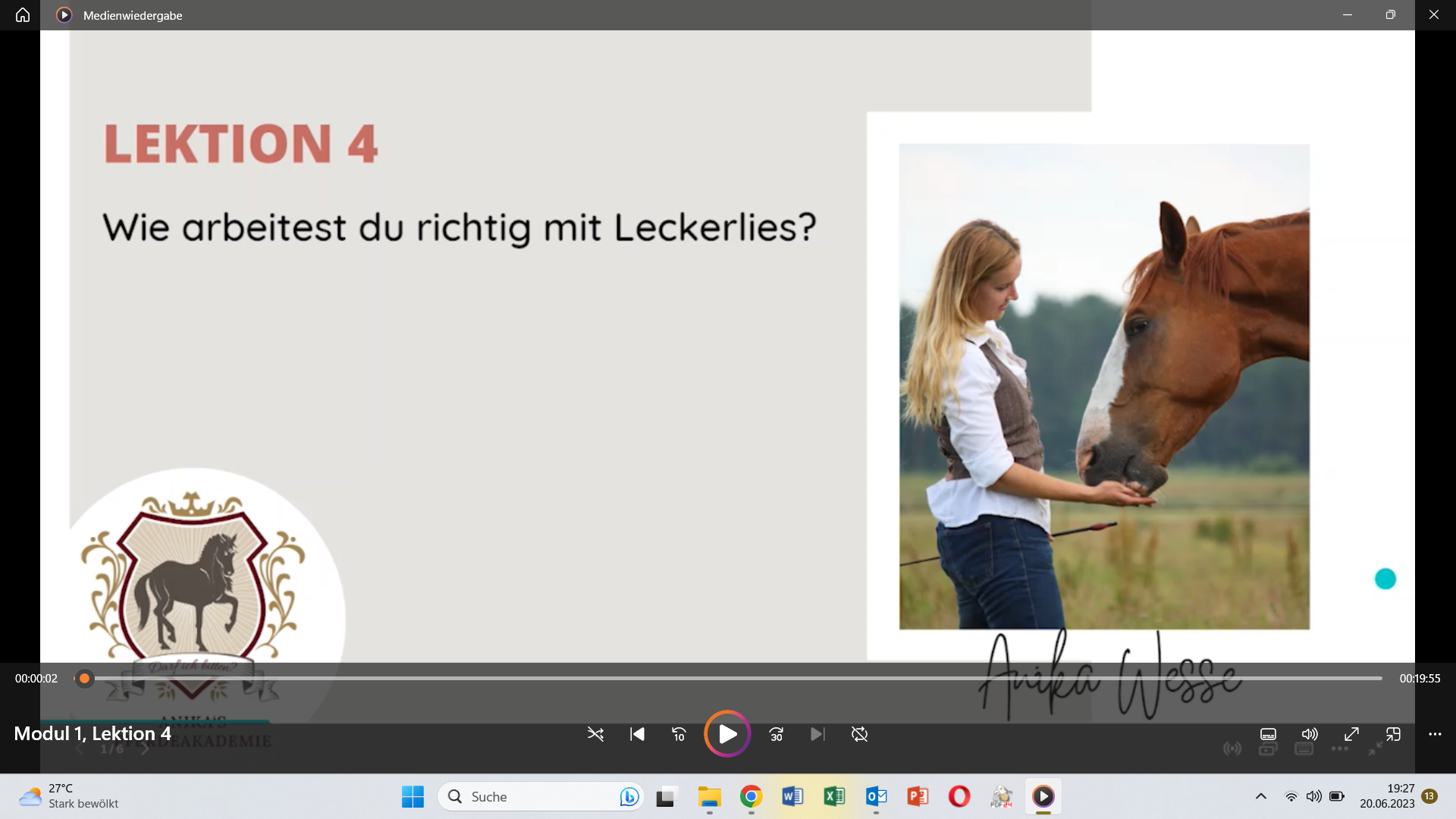1456x819 pixels.
Task: Toggle shuffle playback mode
Action: coord(595,734)
